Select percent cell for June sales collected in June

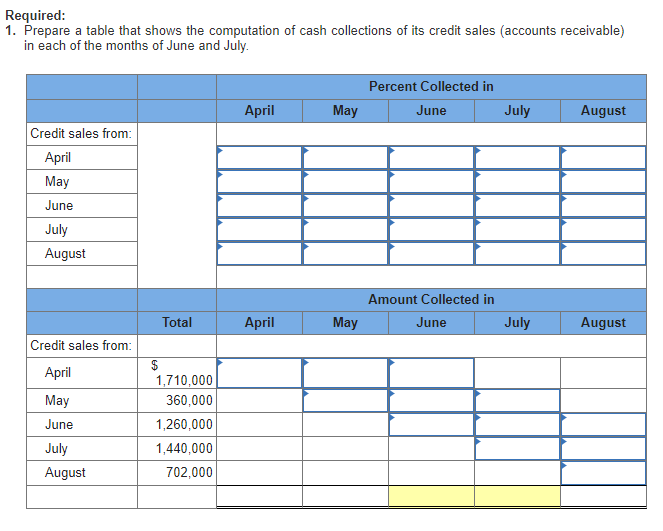click(431, 206)
